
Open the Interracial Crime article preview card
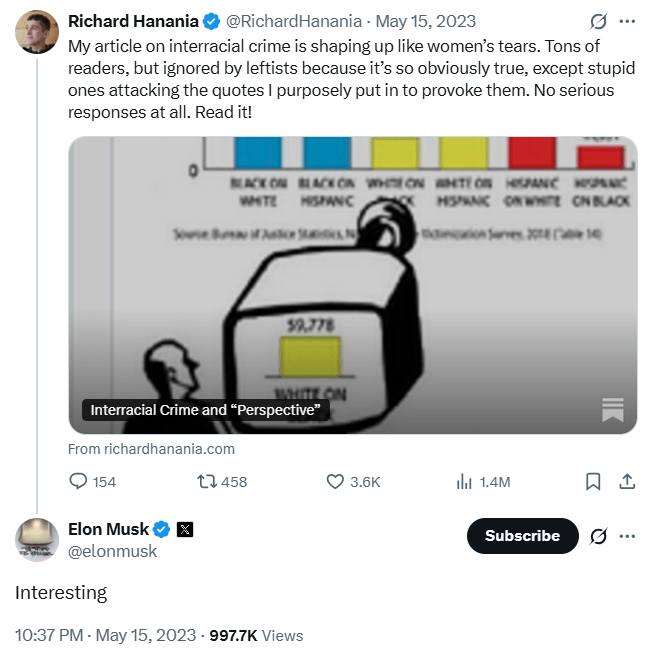click(352, 285)
